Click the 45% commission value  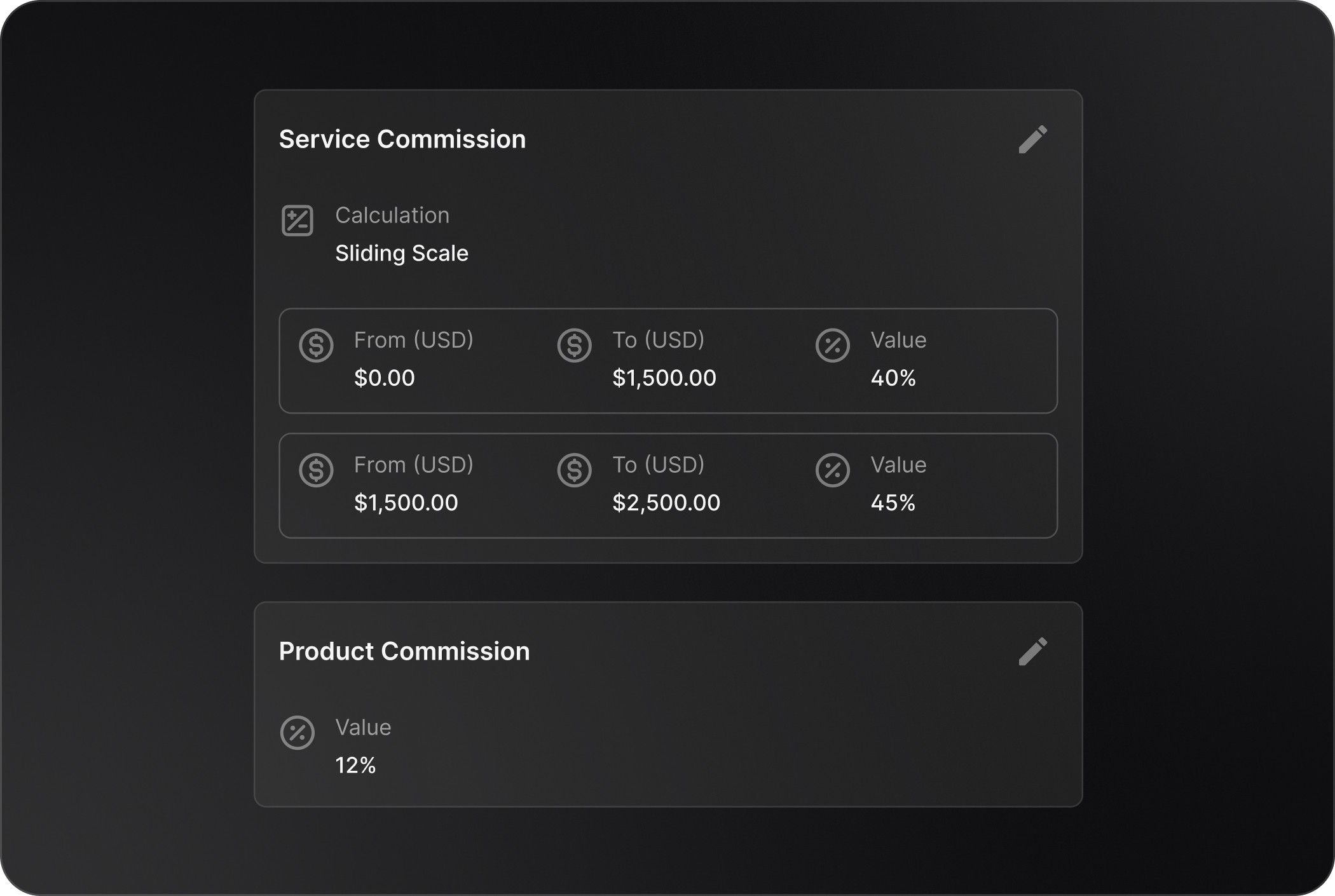point(893,503)
